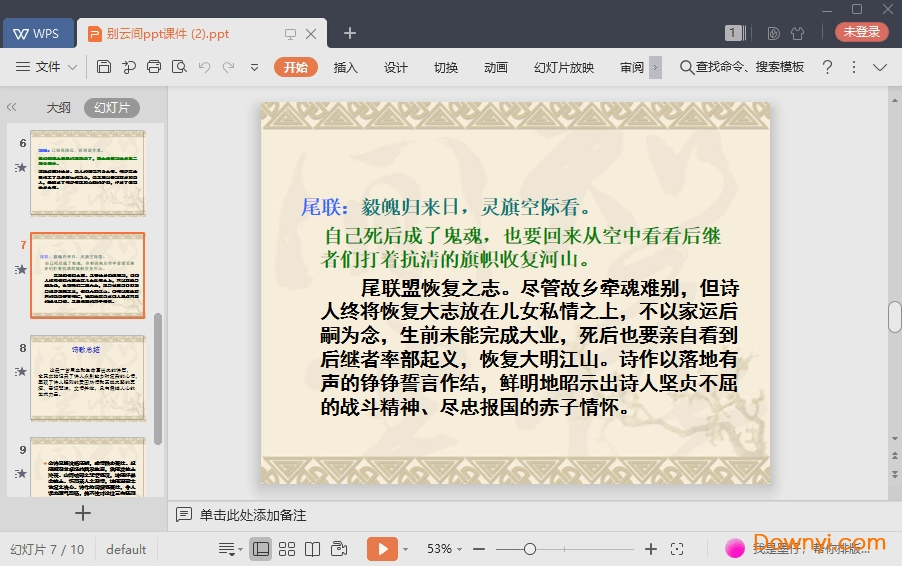Open the 53% zoom level dropdown

coord(445,549)
